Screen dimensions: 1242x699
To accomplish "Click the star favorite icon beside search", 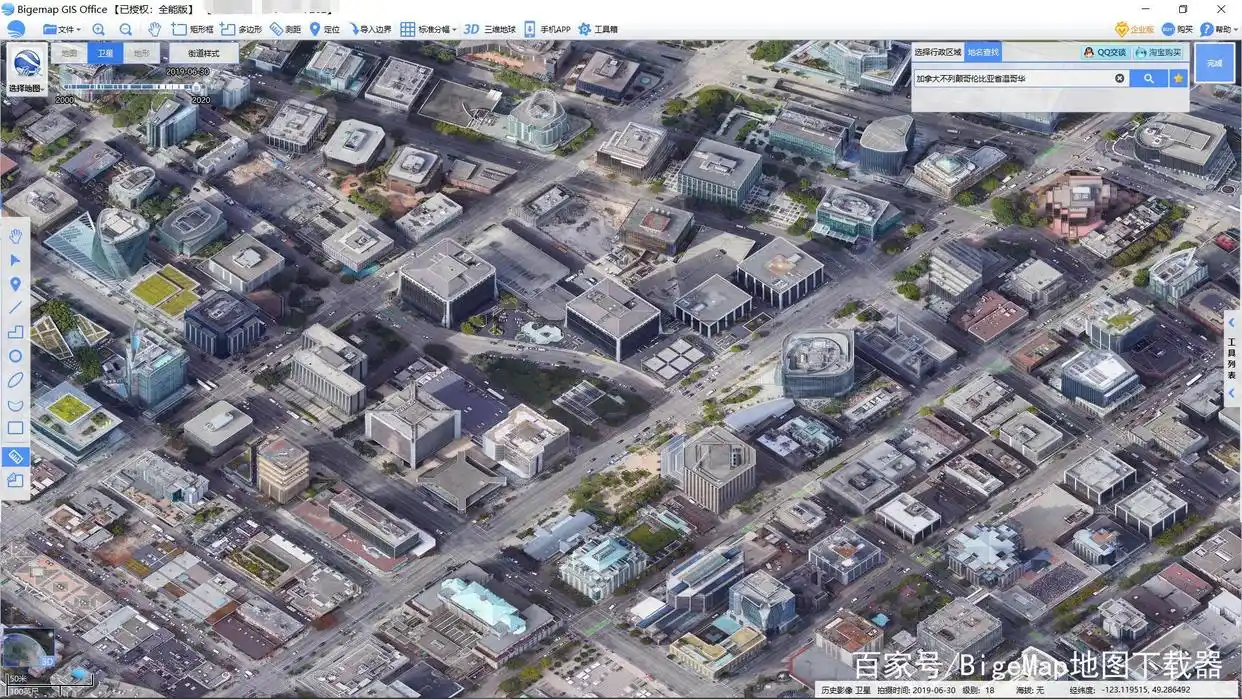I will [1178, 78].
